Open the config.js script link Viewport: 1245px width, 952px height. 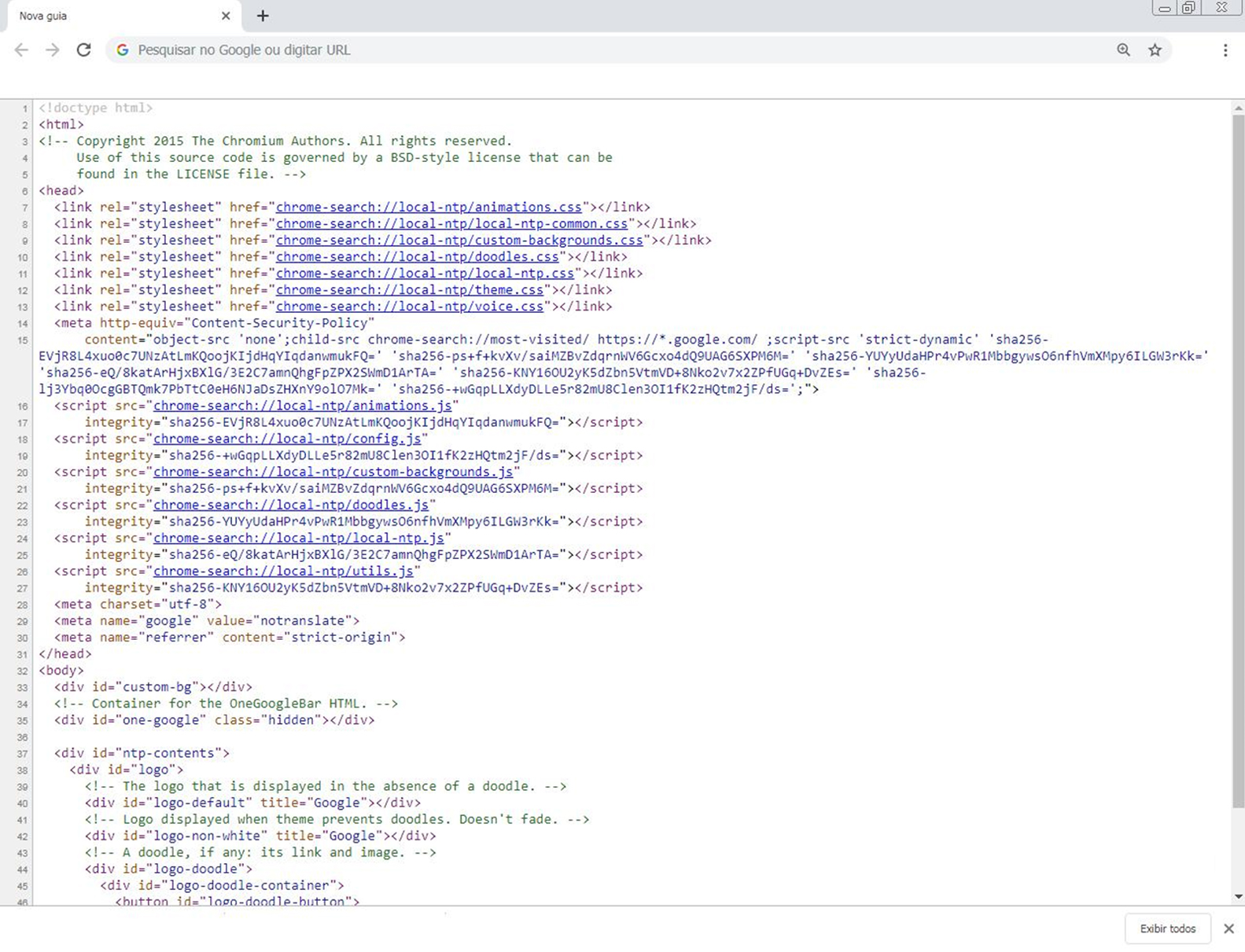coord(287,439)
